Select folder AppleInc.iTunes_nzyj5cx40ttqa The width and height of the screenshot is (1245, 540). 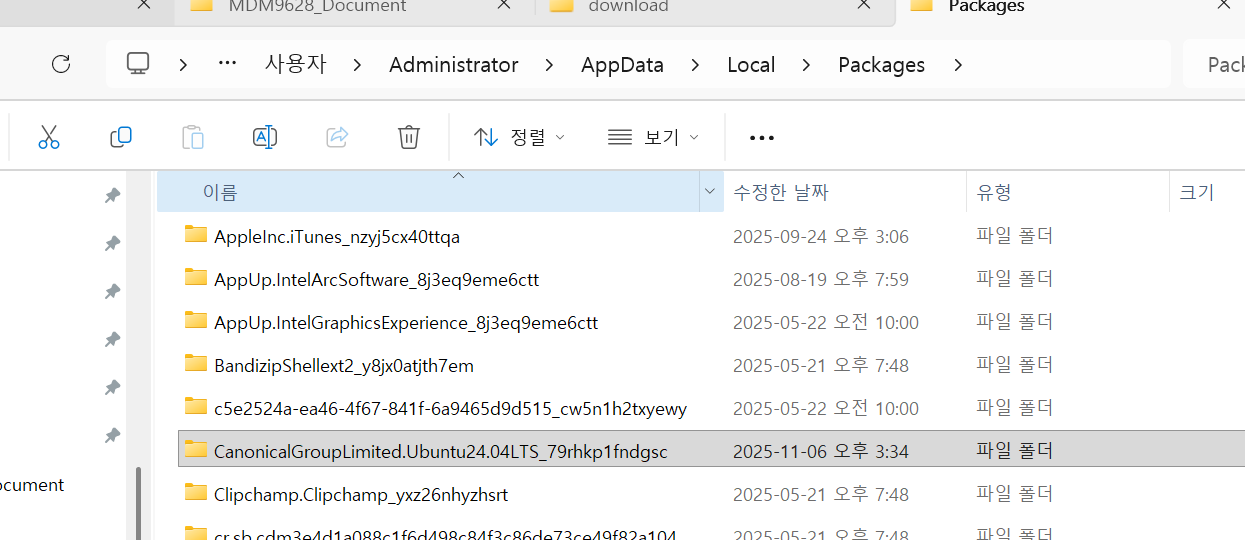[336, 237]
